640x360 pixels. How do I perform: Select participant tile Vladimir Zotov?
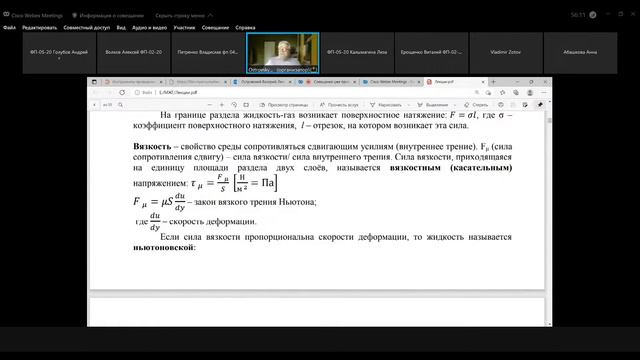tap(506, 53)
